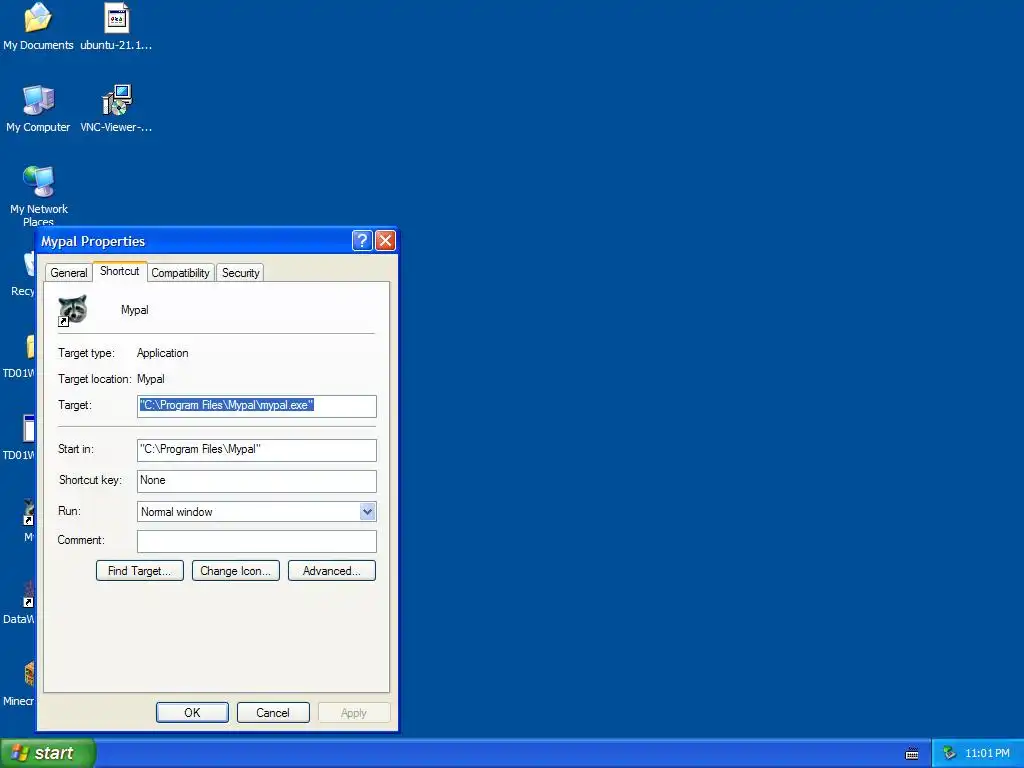Click the on-screen keyboard tray icon
Image resolution: width=1024 pixels, height=768 pixels.
912,754
